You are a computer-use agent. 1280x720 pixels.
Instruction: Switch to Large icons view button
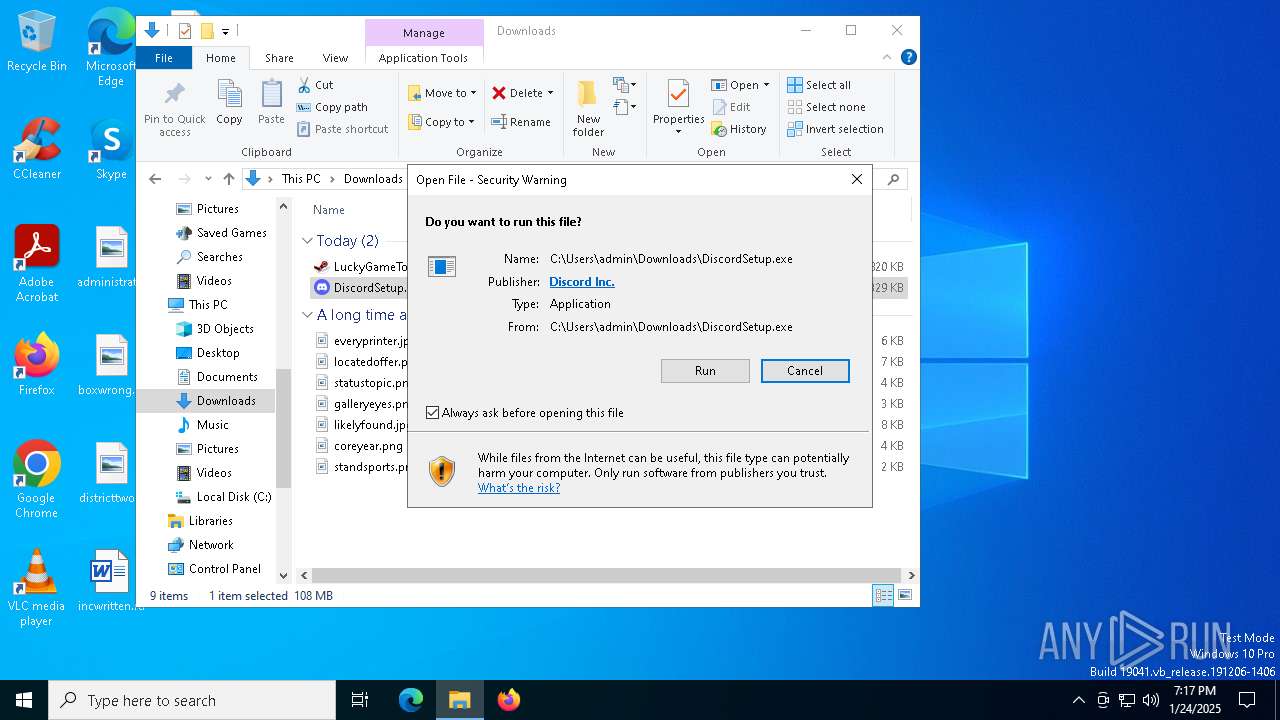(x=905, y=595)
